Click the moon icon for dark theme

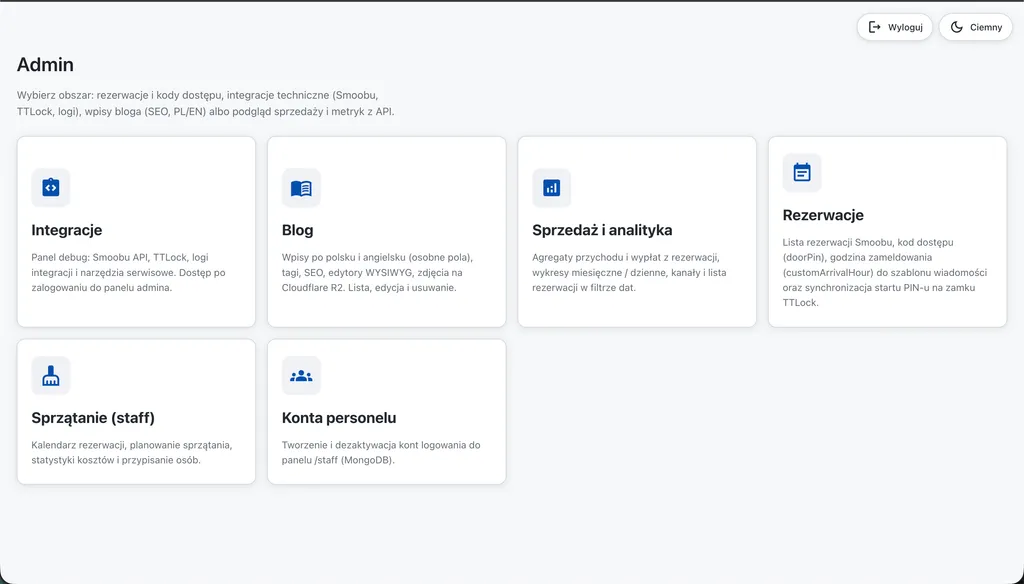957,27
